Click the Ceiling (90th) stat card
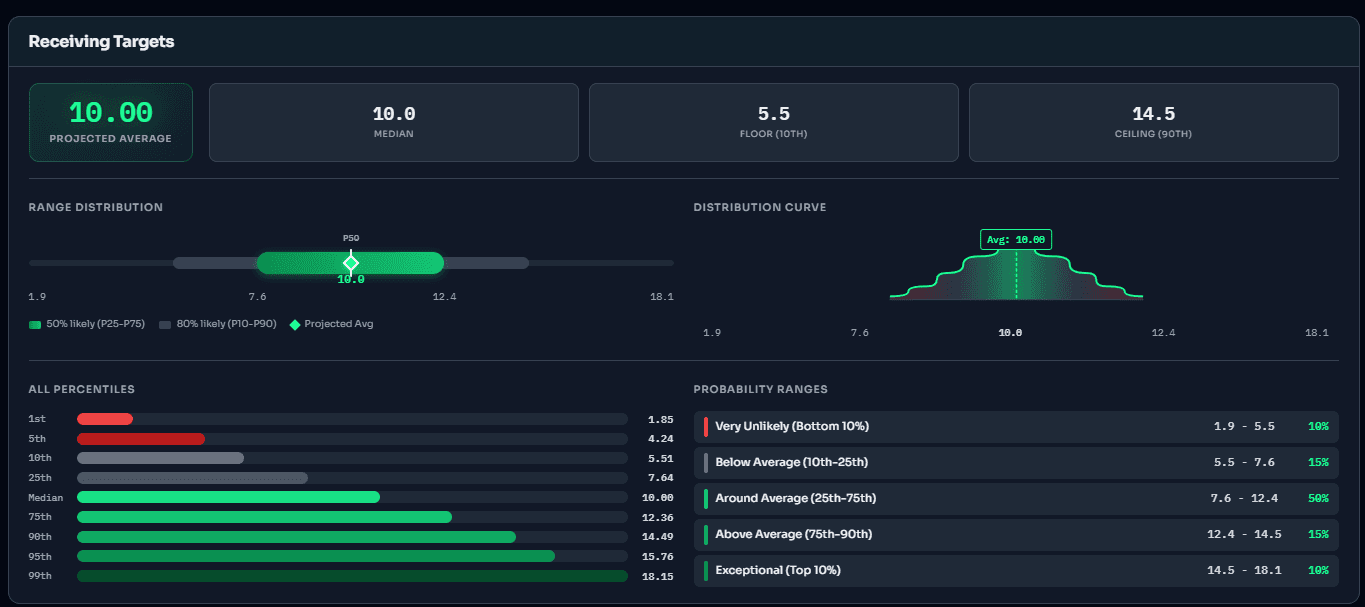 point(1153,122)
